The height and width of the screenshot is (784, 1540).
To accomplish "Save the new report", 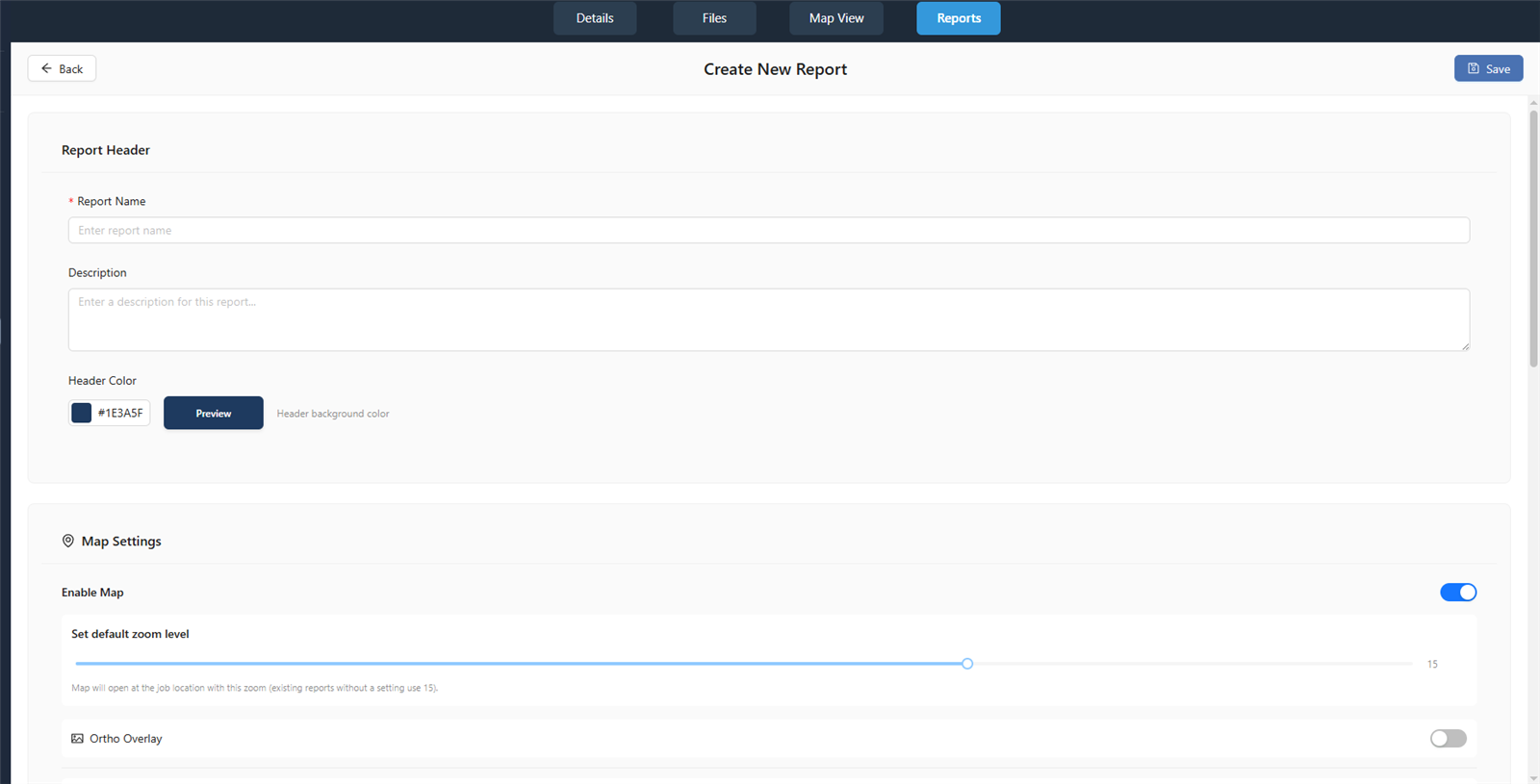I will 1488,68.
